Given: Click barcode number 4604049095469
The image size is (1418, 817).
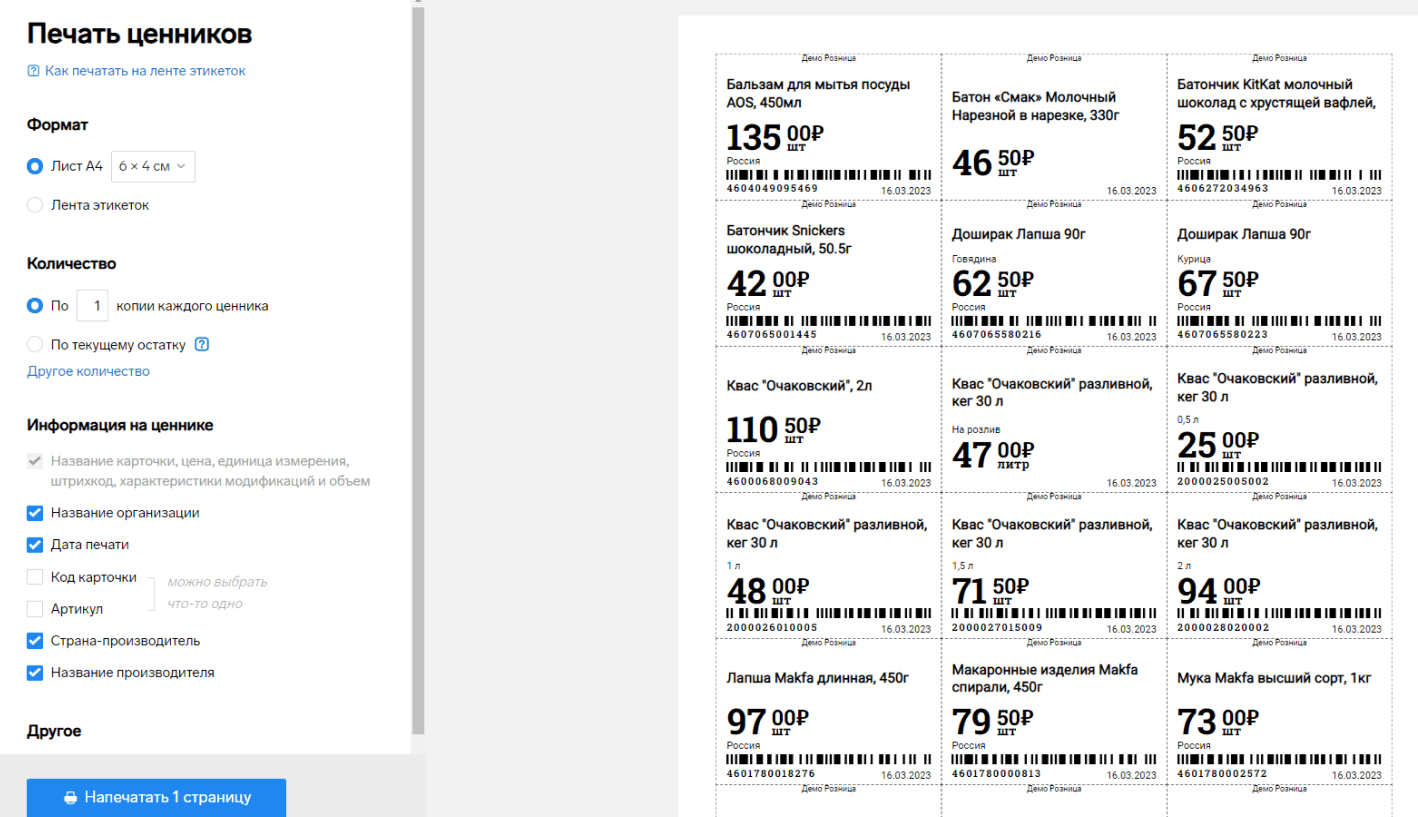Looking at the screenshot, I should point(772,189).
